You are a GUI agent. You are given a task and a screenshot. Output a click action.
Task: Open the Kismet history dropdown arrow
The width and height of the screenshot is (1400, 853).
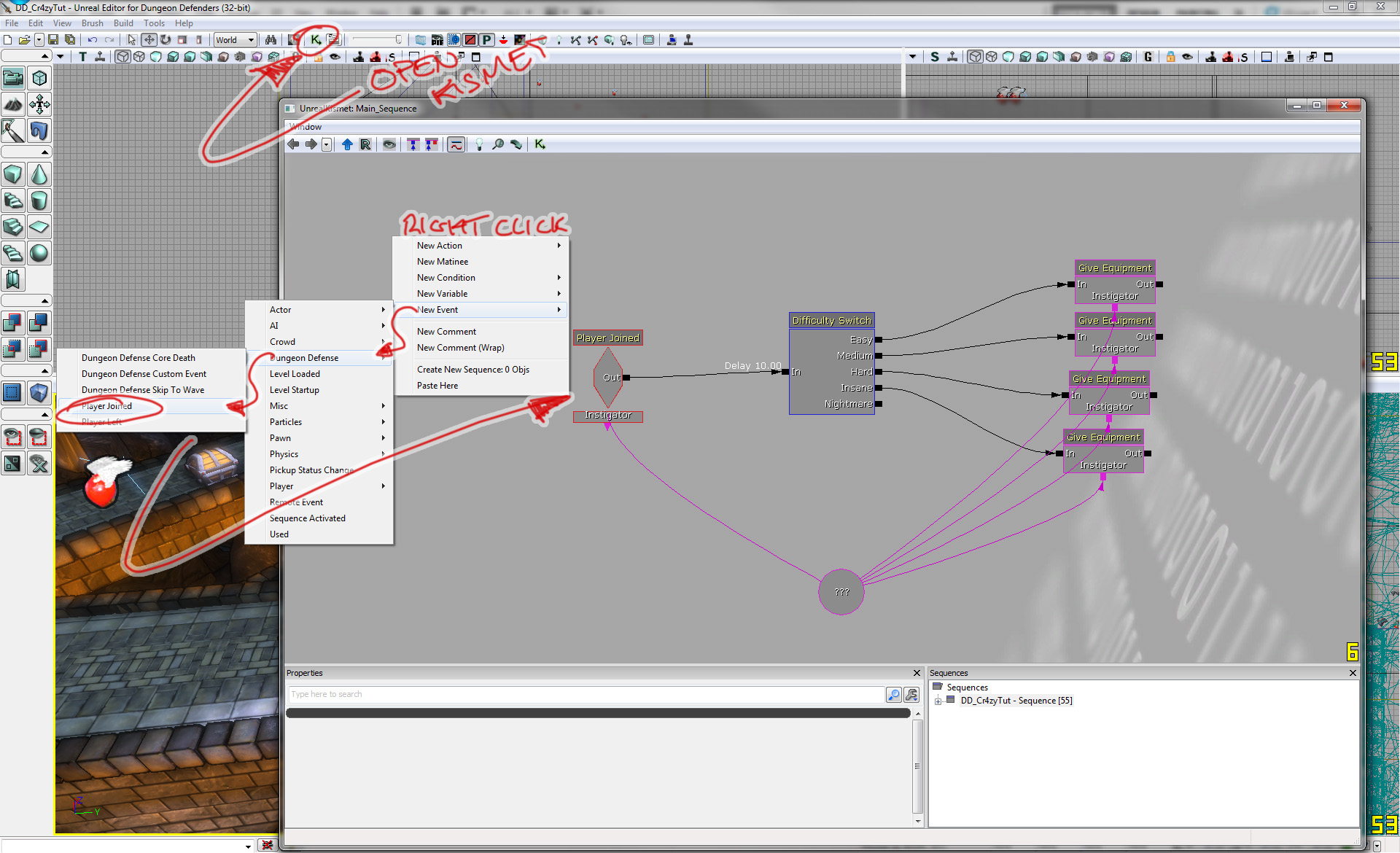(x=327, y=144)
